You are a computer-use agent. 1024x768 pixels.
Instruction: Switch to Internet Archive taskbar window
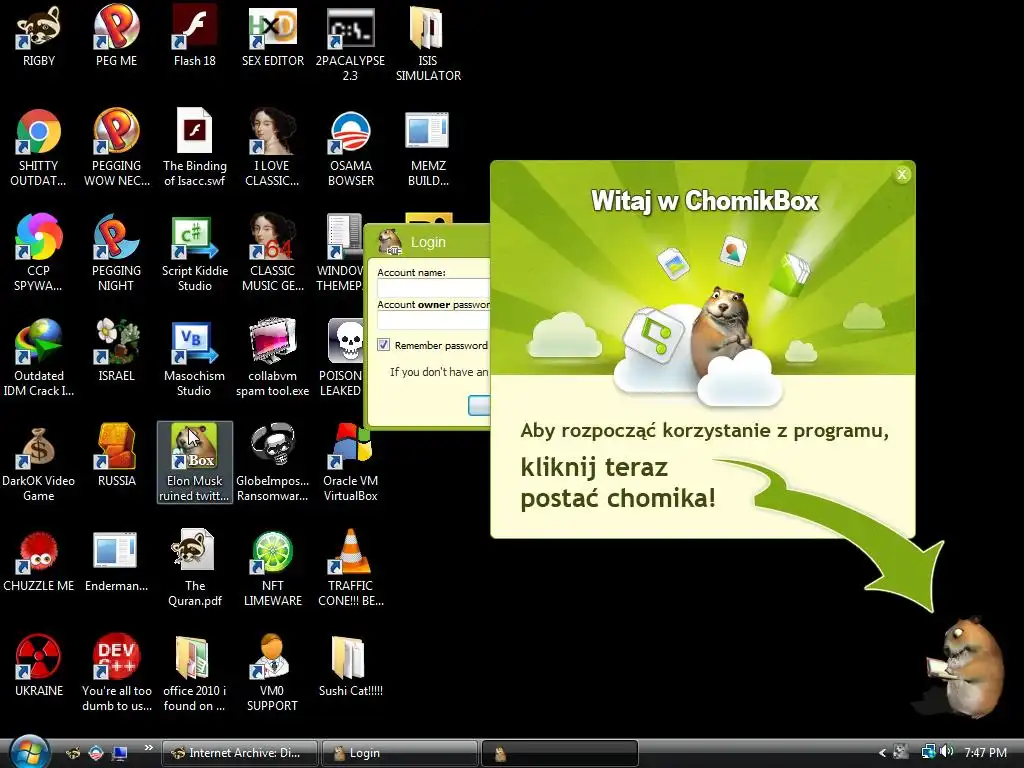[240, 753]
